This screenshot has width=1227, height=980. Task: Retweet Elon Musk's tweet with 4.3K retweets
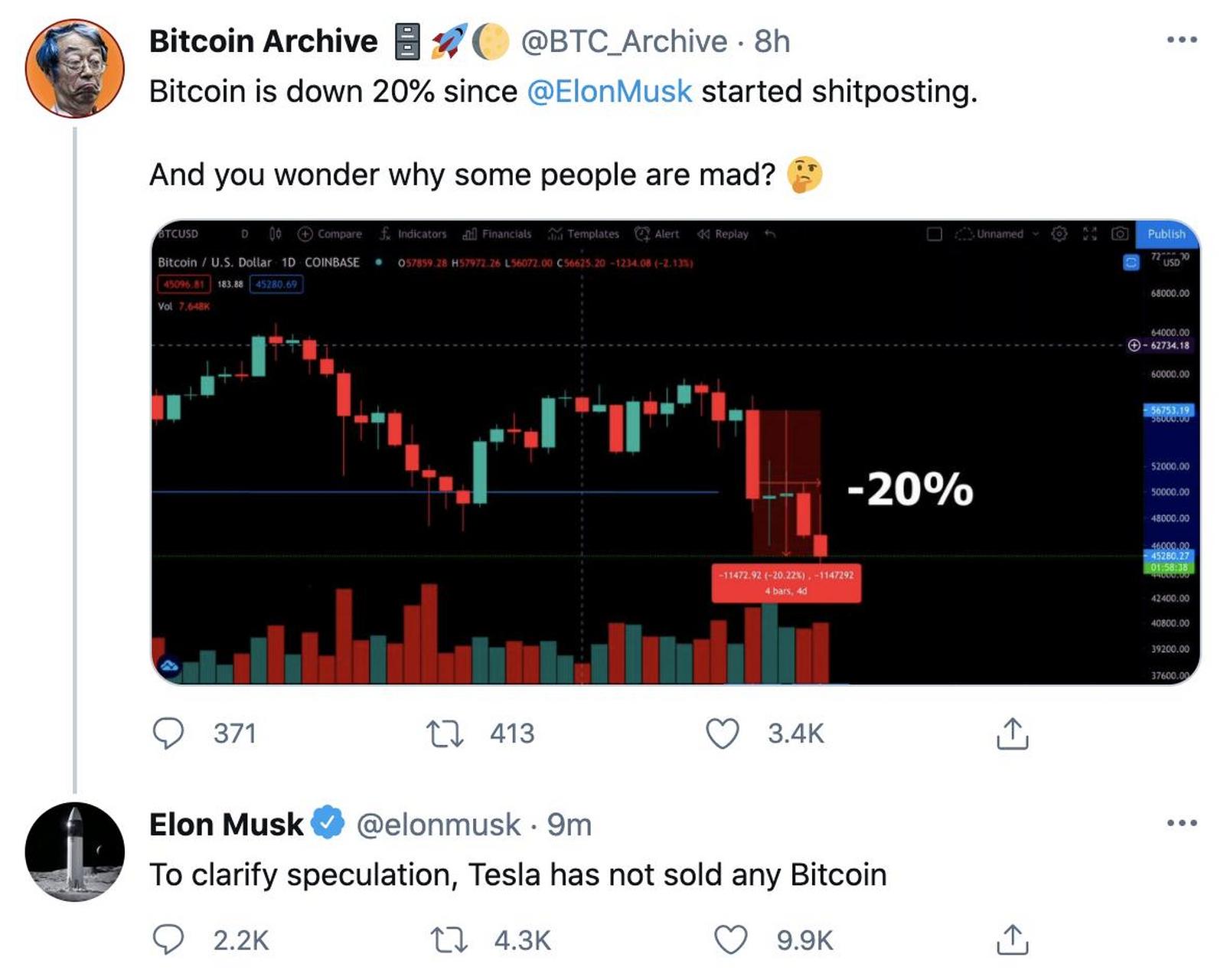[449, 939]
